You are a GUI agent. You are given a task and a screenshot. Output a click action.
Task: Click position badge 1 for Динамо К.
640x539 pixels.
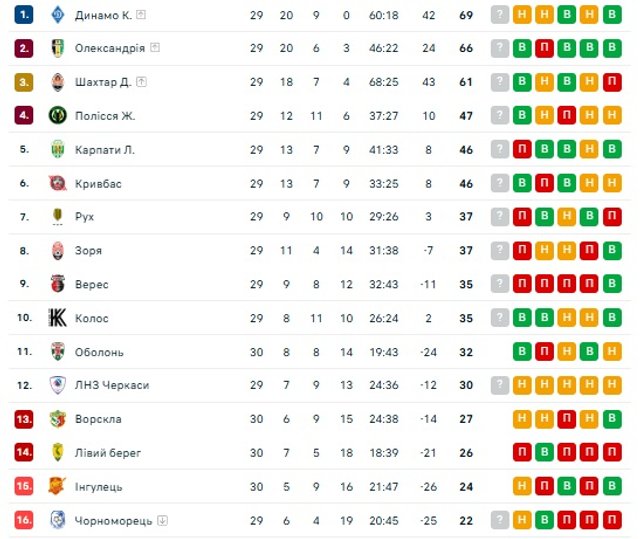[24, 15]
